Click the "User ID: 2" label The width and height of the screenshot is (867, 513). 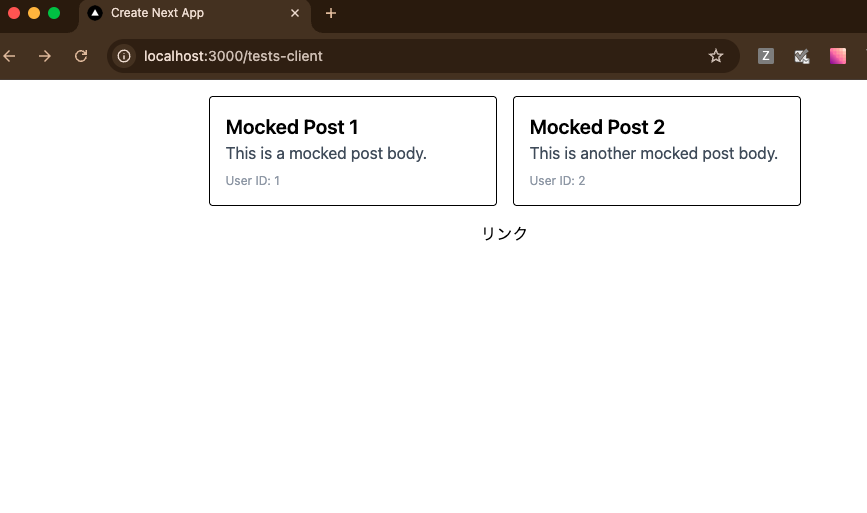coord(557,181)
